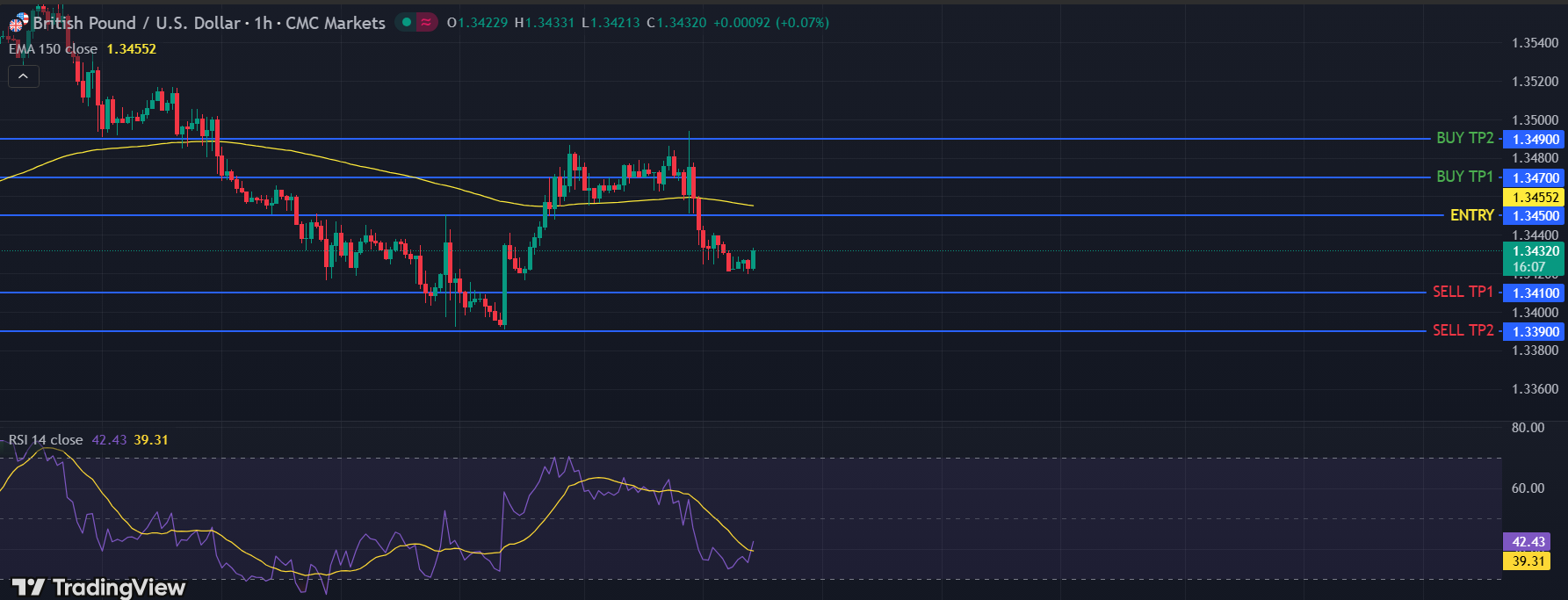This screenshot has width=1568, height=600.
Task: Click the green market status dot
Action: pos(406,23)
